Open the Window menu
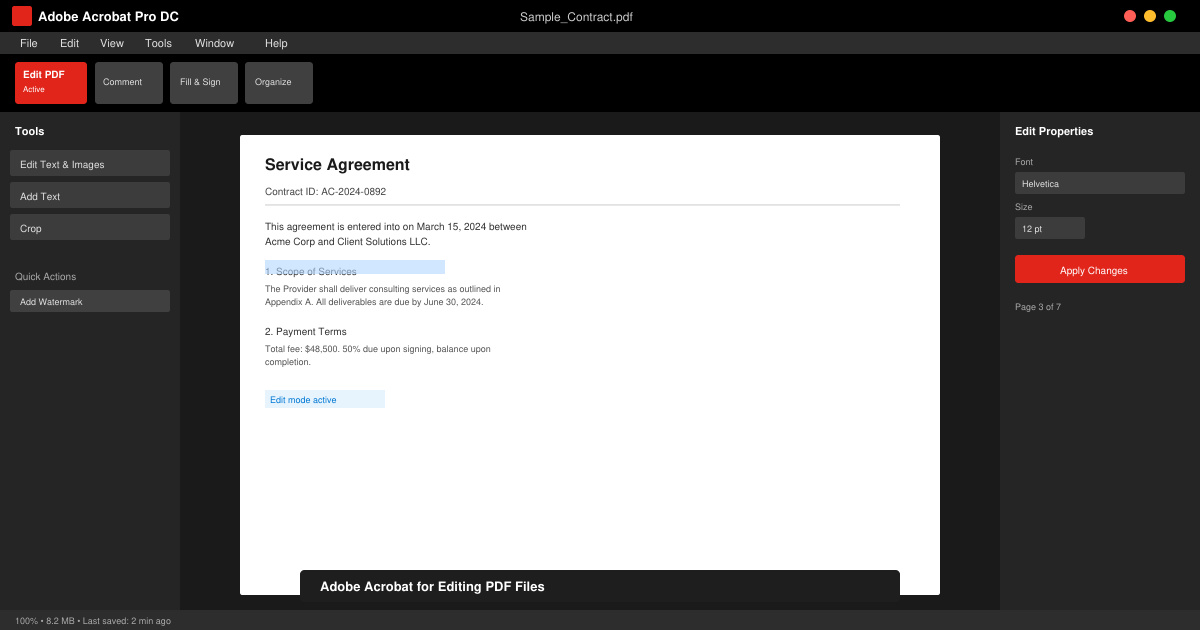1200x630 pixels. coord(214,43)
